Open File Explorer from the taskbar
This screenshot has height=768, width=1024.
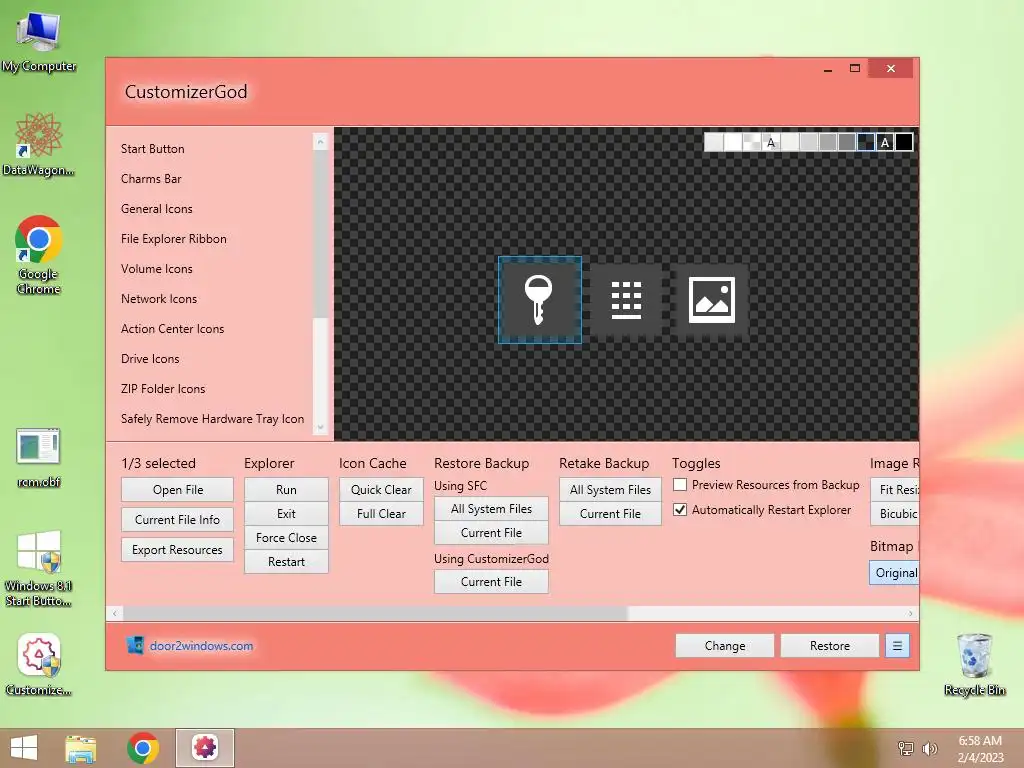(80, 748)
